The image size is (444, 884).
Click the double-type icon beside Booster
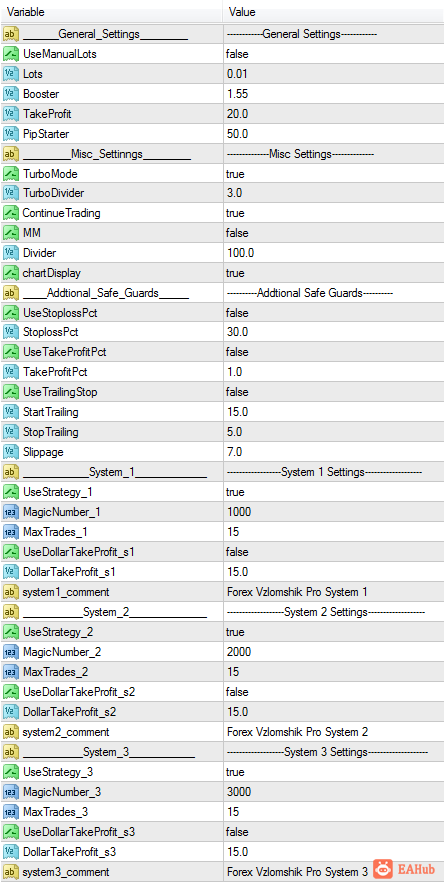pos(11,94)
